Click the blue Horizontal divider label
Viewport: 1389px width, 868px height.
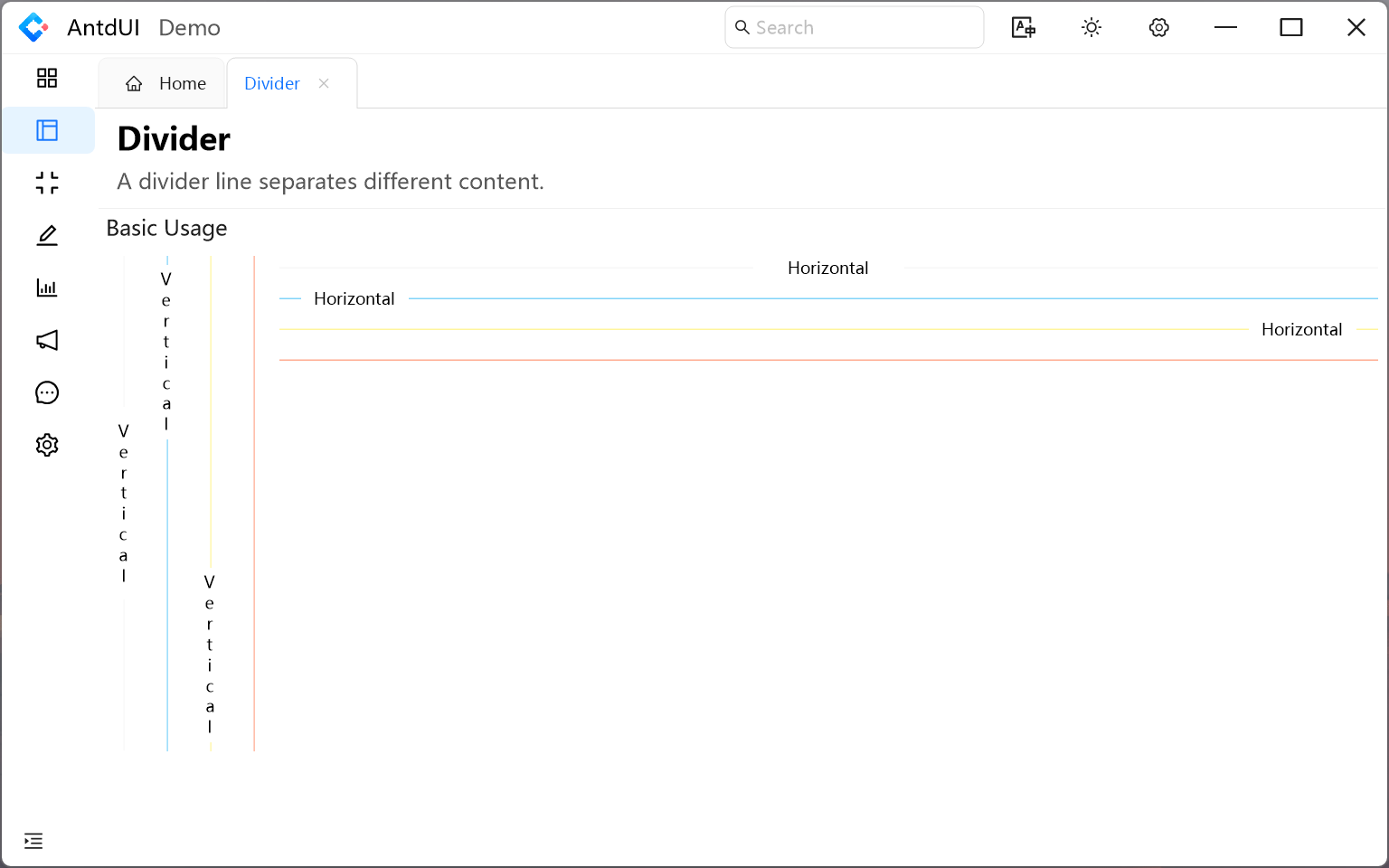pyautogui.click(x=354, y=299)
